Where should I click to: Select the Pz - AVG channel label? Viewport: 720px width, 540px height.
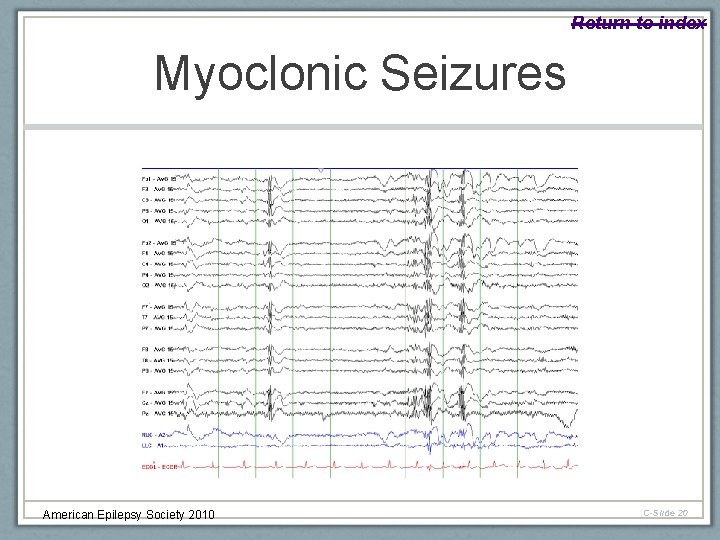tap(158, 414)
